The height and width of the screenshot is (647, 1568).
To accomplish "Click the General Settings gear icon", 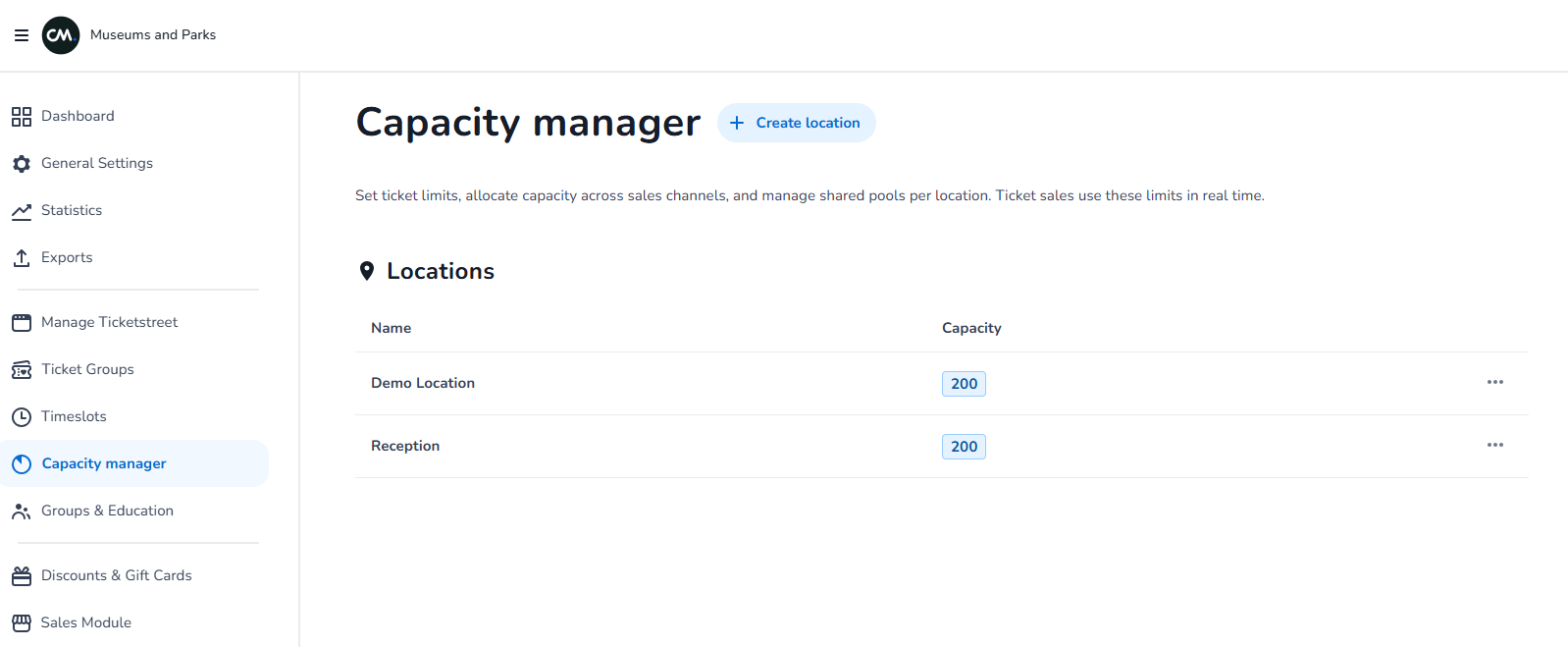I will tap(22, 164).
